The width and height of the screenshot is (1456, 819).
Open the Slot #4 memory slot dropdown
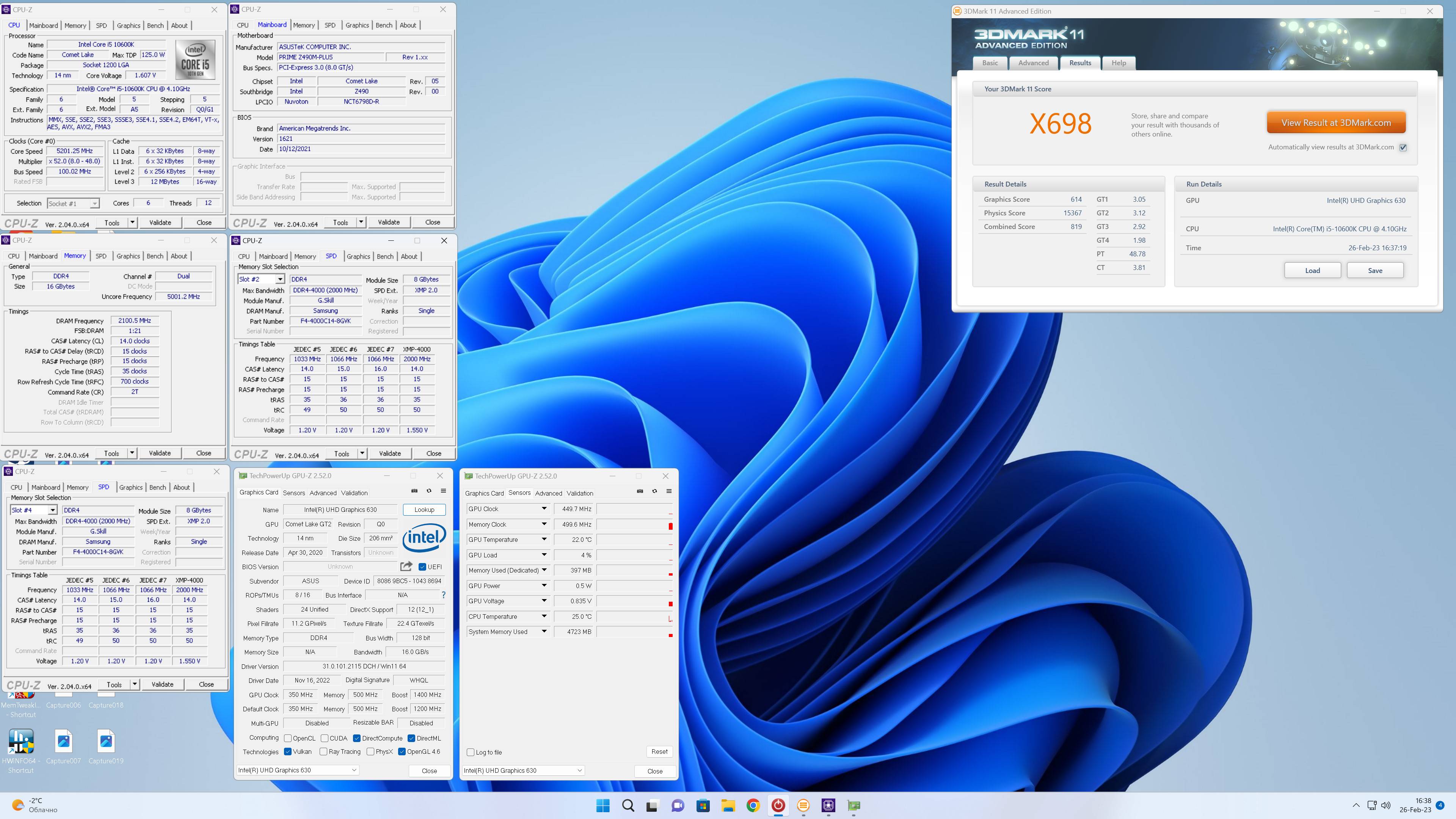point(33,510)
